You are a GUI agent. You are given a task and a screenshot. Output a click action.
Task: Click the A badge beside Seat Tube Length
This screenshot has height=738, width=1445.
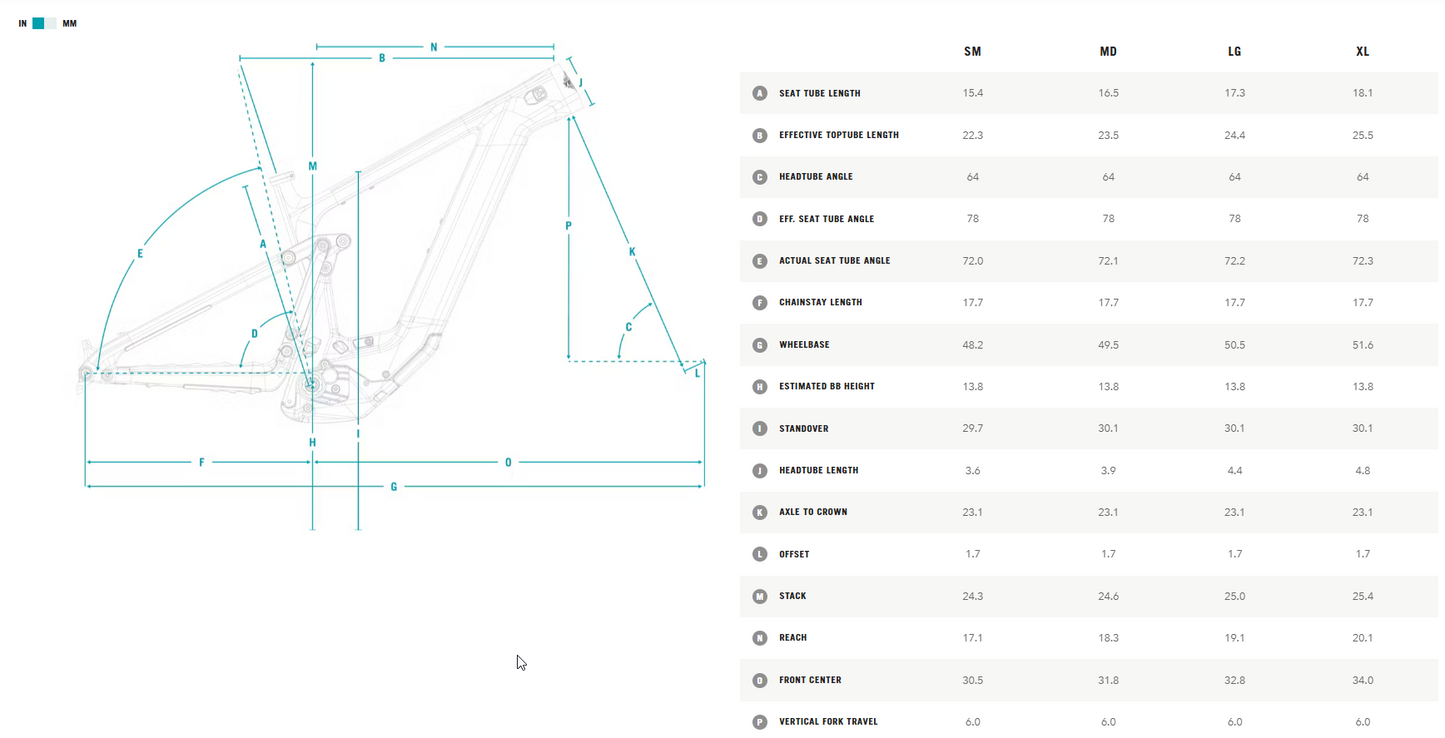(760, 93)
